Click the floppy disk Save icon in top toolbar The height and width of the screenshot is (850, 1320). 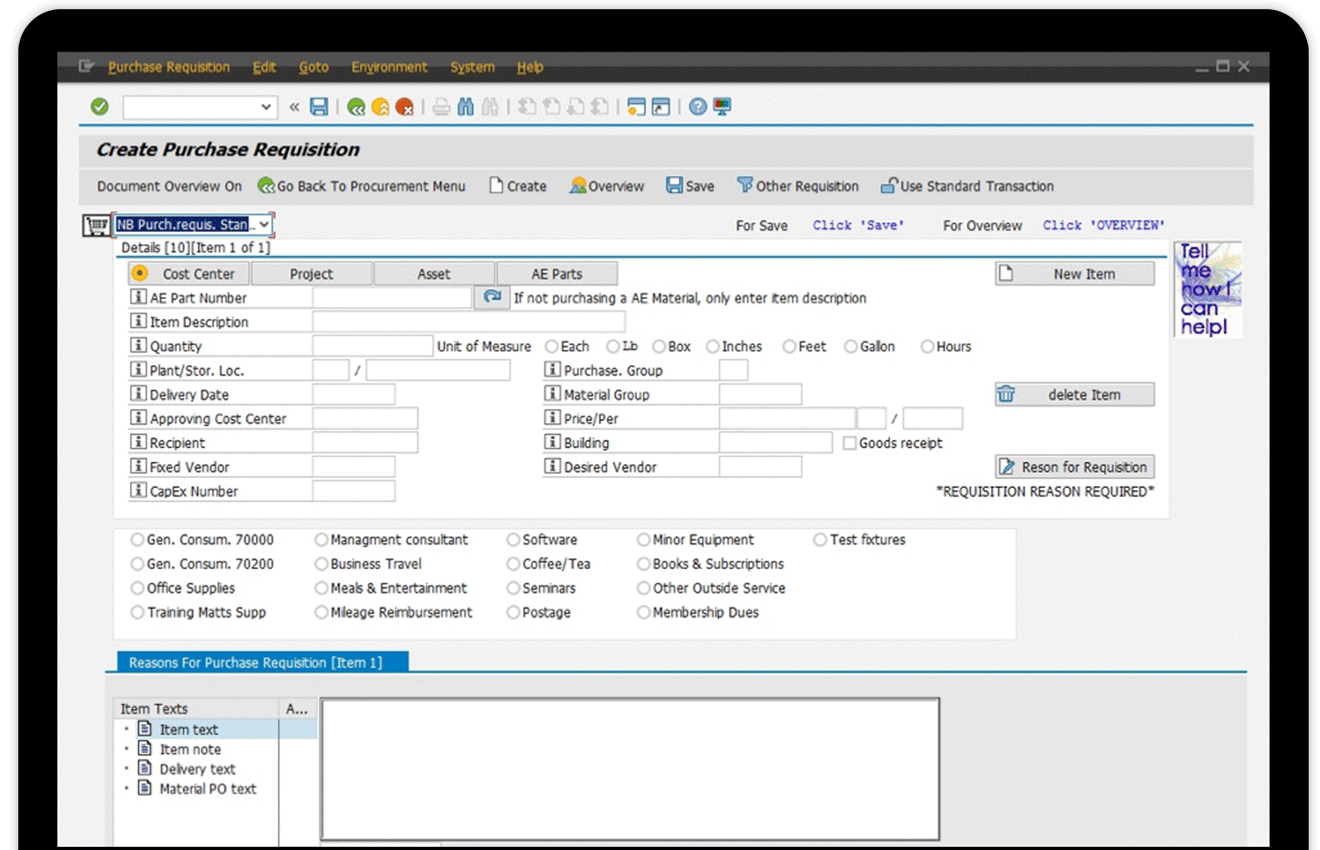click(319, 107)
